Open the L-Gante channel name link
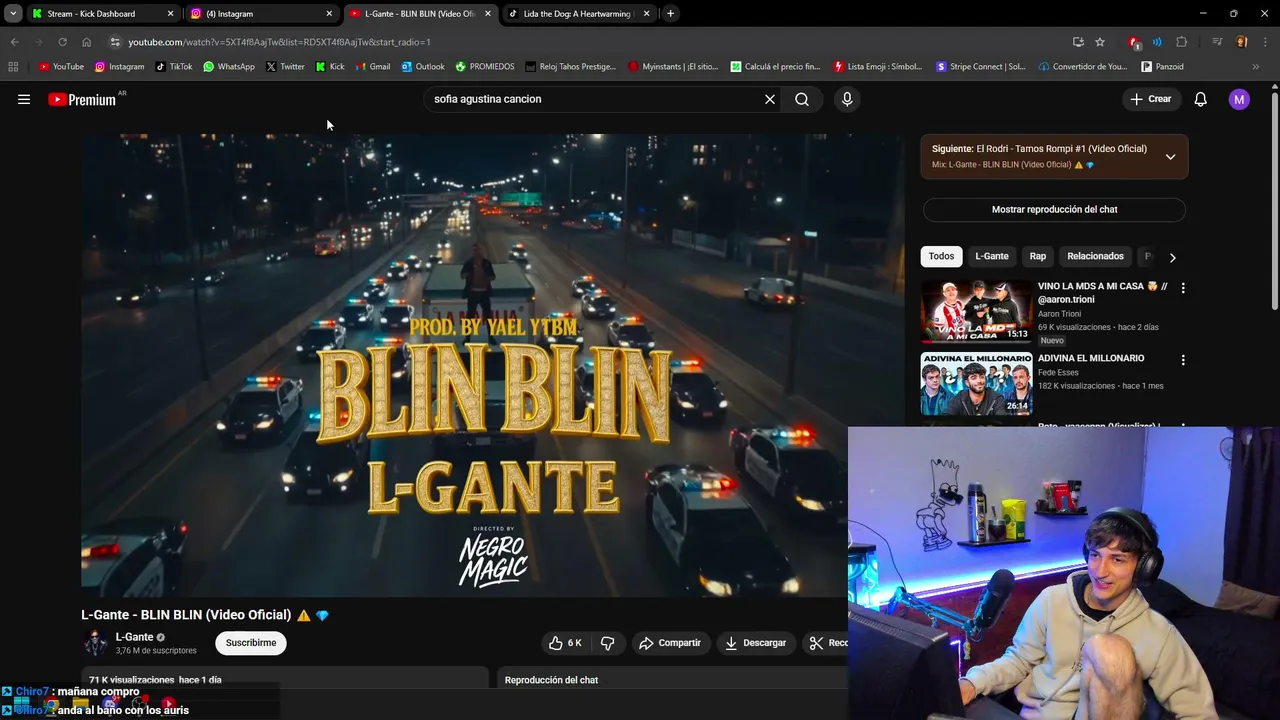The height and width of the screenshot is (720, 1280). 134,637
